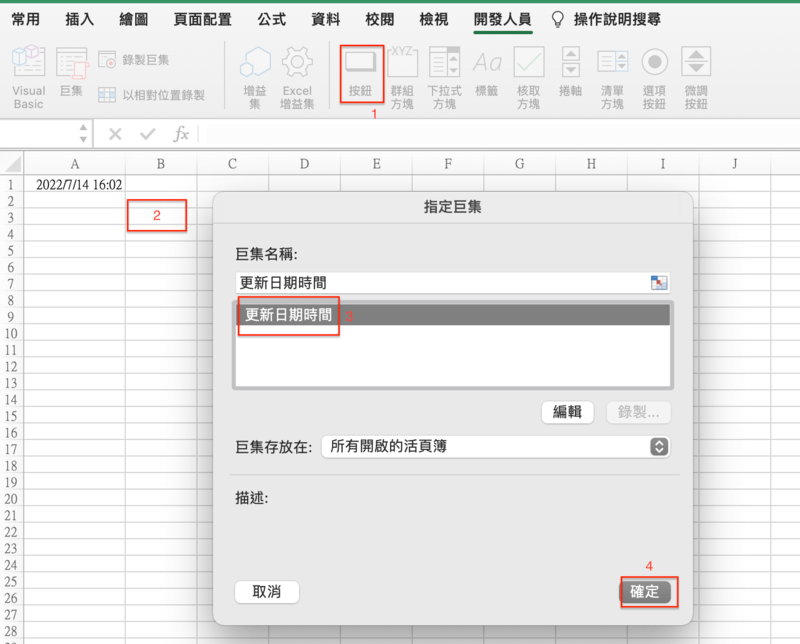The width and height of the screenshot is (800, 644).
Task: Open the Excel 增益集 add-ins
Action: [297, 78]
